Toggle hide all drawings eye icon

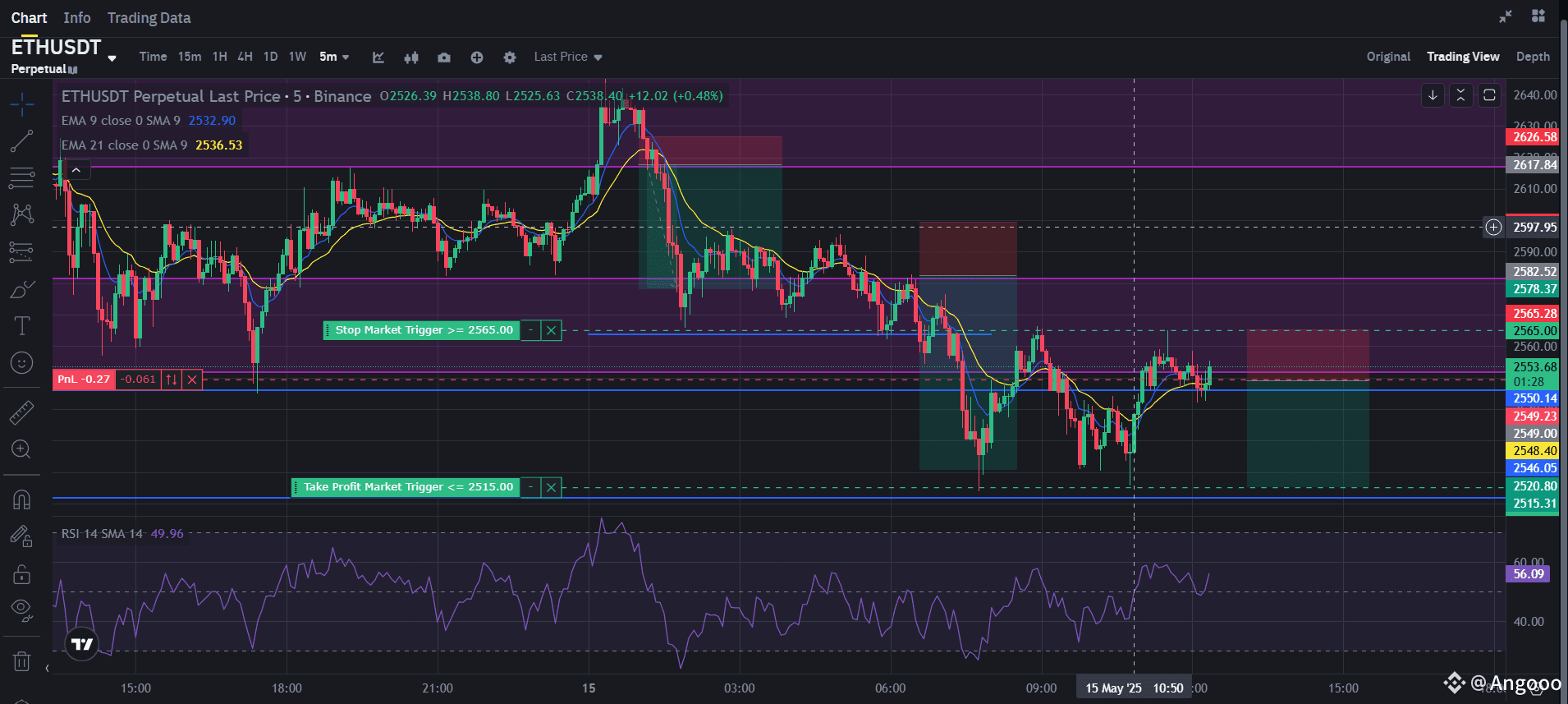point(21,610)
